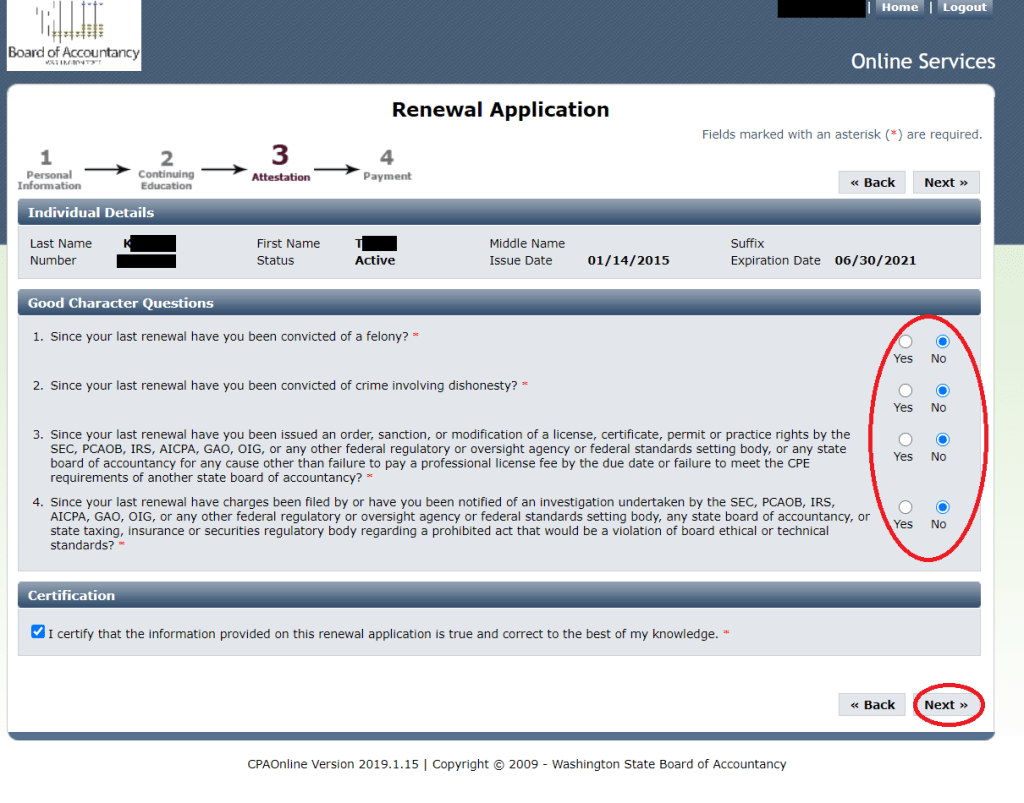Go to step 2 Continuing Education
The width and height of the screenshot is (1024, 803).
click(x=166, y=170)
